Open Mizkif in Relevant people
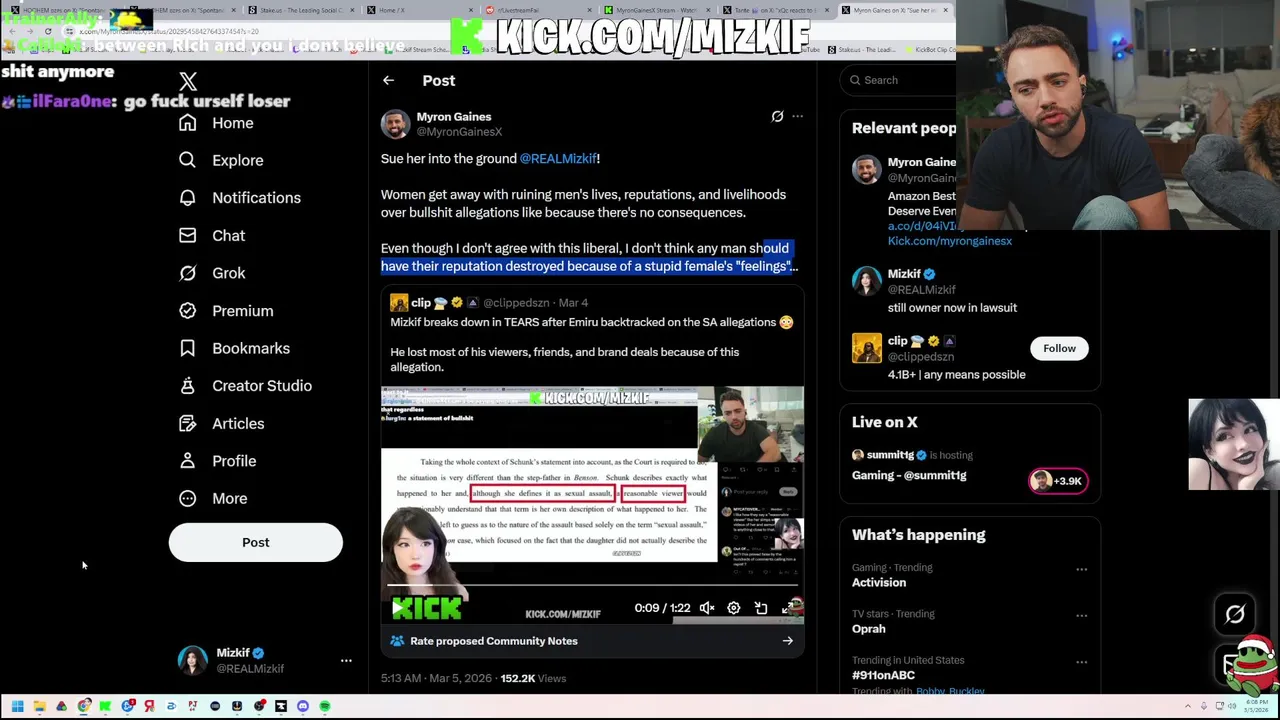This screenshot has height=720, width=1280. click(x=904, y=274)
